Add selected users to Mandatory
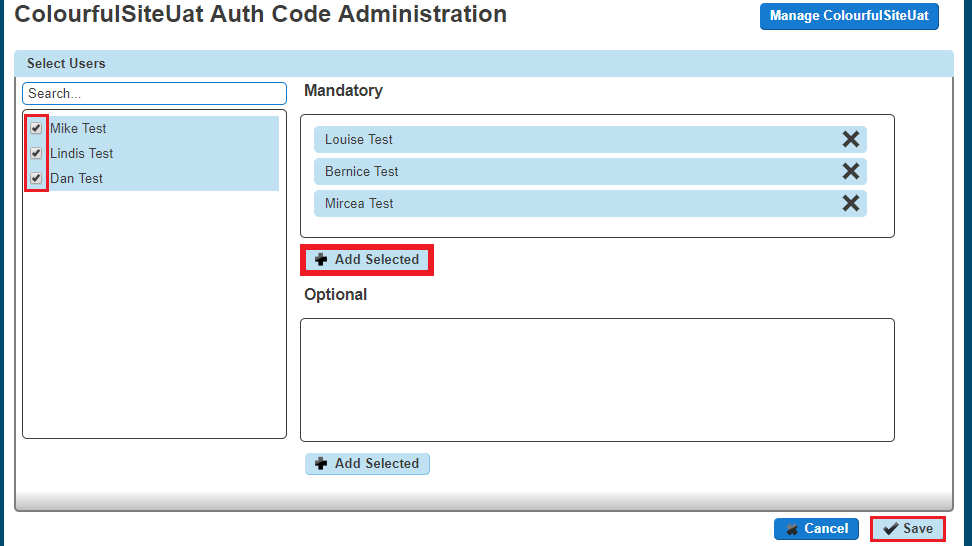 pos(367,260)
